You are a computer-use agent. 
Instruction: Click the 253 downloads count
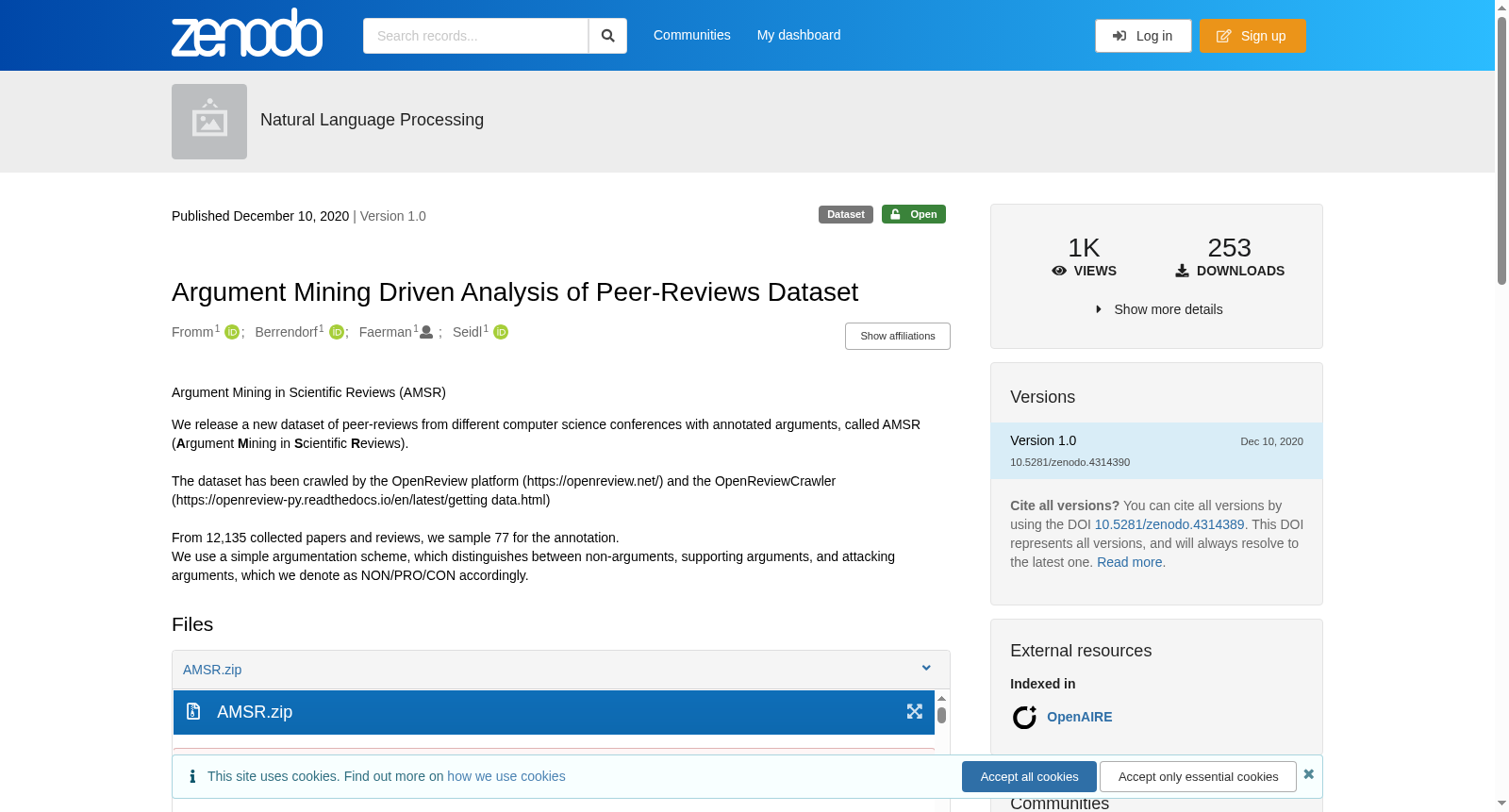(x=1229, y=248)
